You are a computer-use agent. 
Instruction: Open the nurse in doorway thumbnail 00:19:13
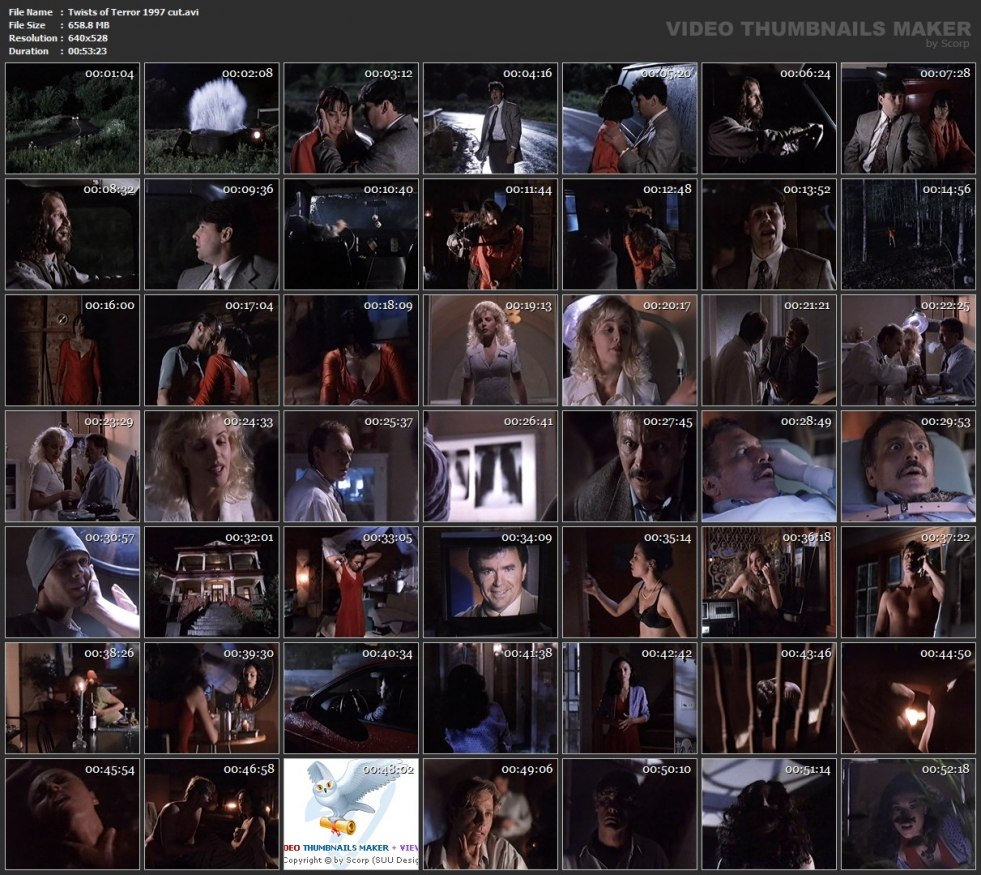point(490,350)
